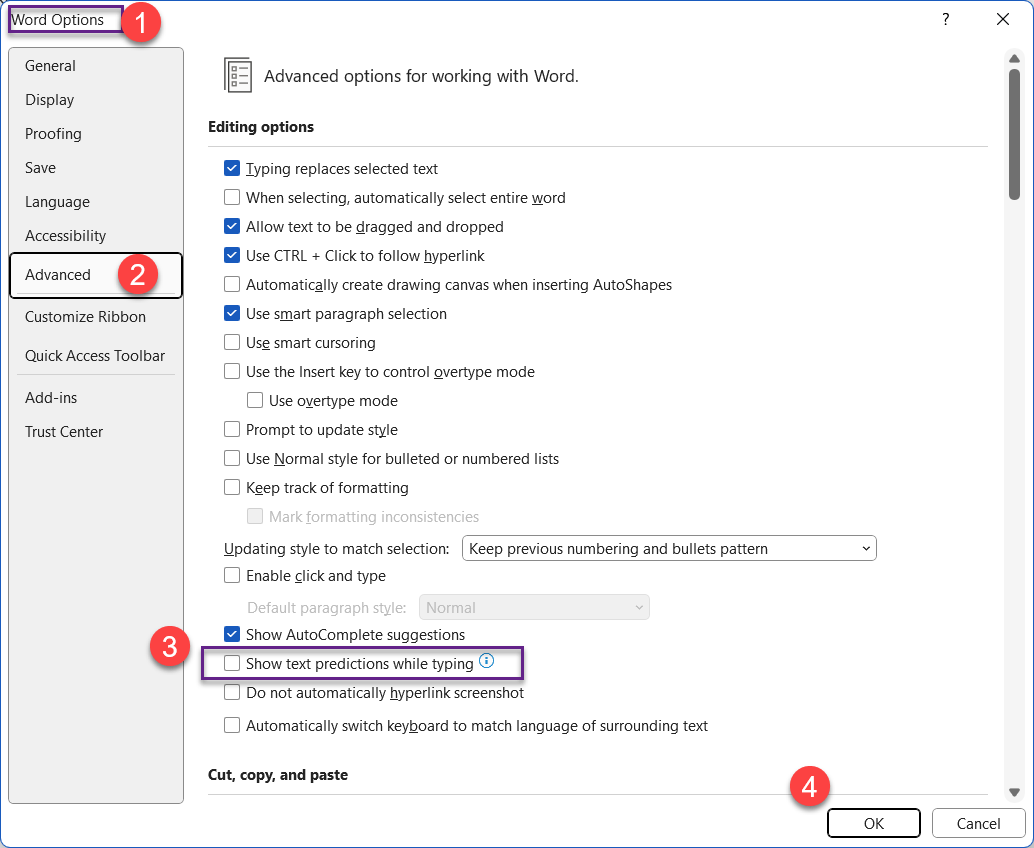Click the scrollbar up arrow
Viewport: 1034px width, 848px height.
1014,59
